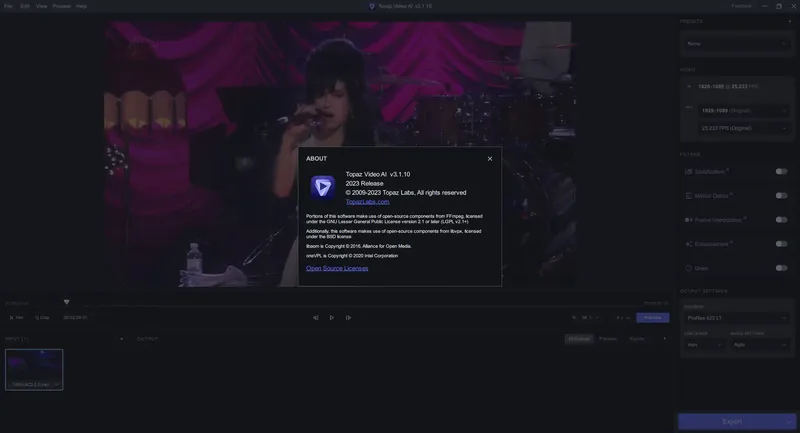Viewport: 800px width, 433px height.
Task: Click the timeline playhead marker
Action: click(x=66, y=302)
